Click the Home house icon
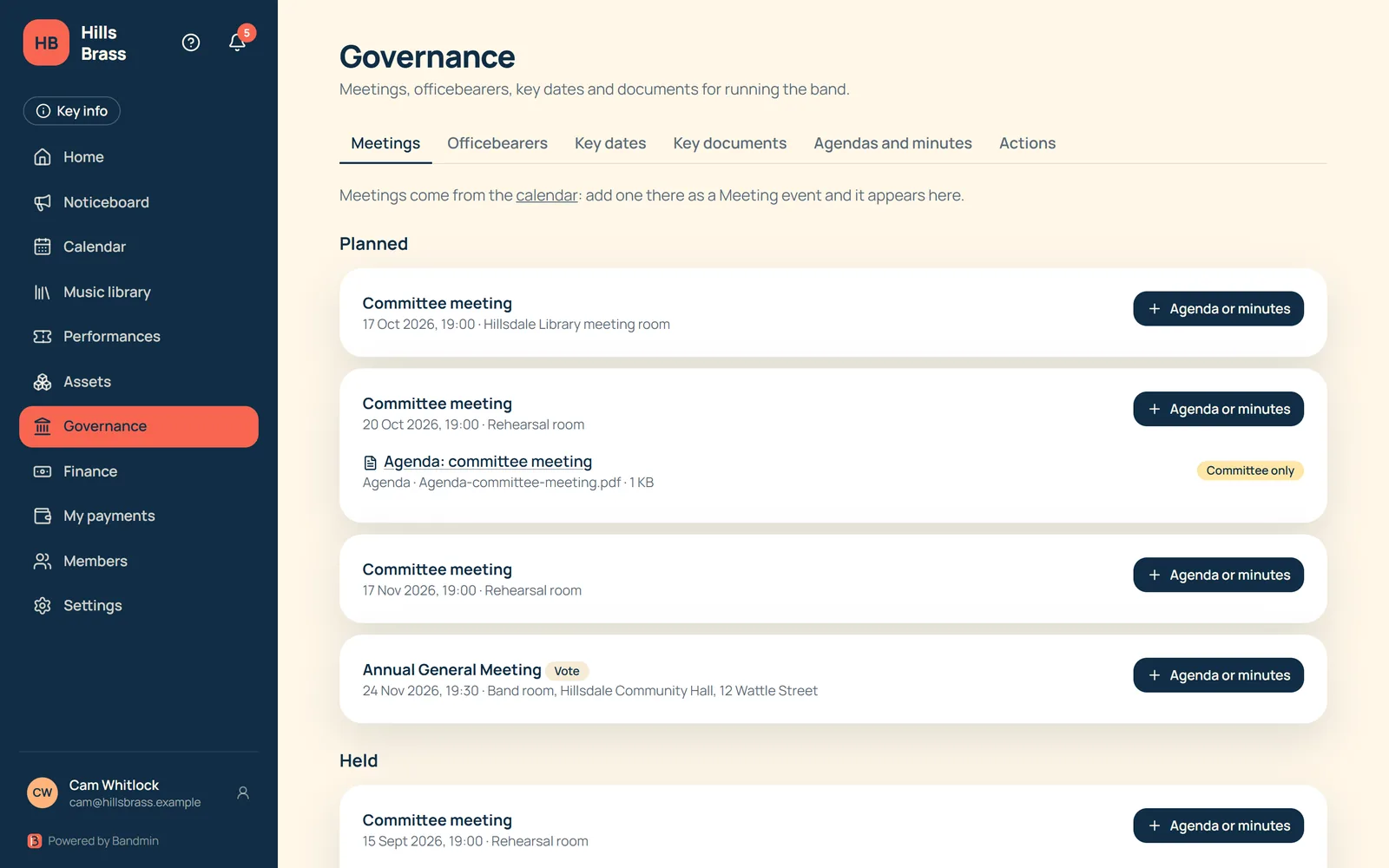The width and height of the screenshot is (1389, 868). pyautogui.click(x=43, y=157)
